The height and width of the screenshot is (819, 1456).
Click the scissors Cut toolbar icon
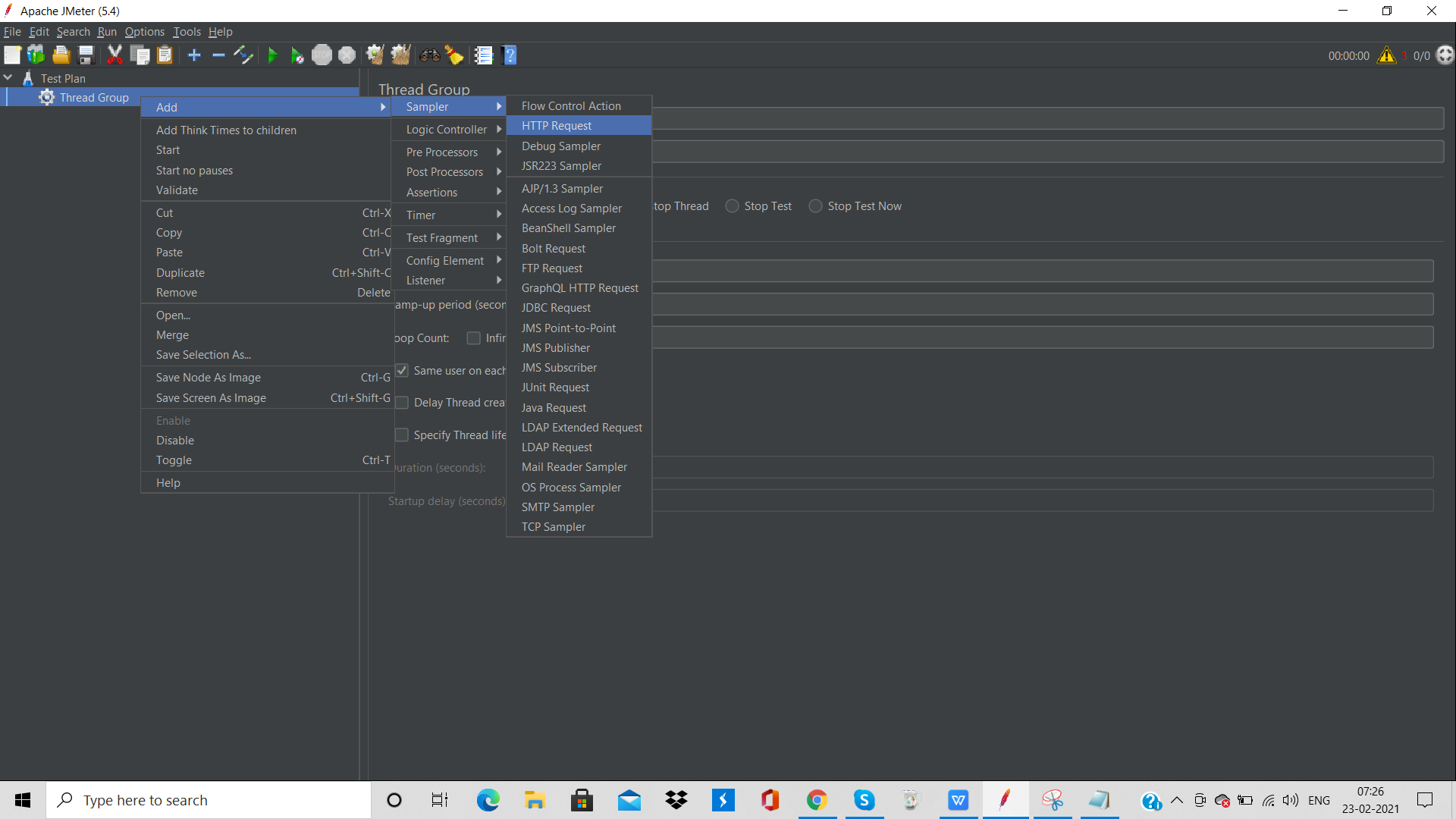click(115, 55)
